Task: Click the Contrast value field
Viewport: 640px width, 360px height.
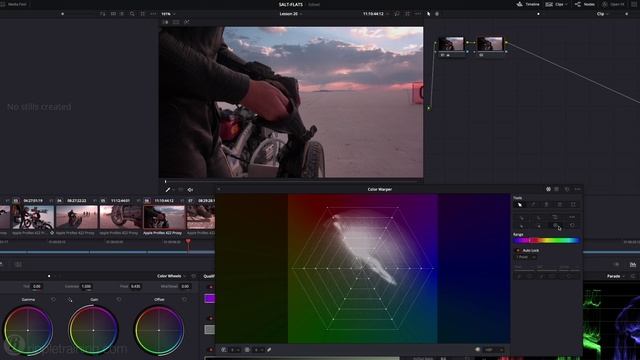Action: point(86,287)
